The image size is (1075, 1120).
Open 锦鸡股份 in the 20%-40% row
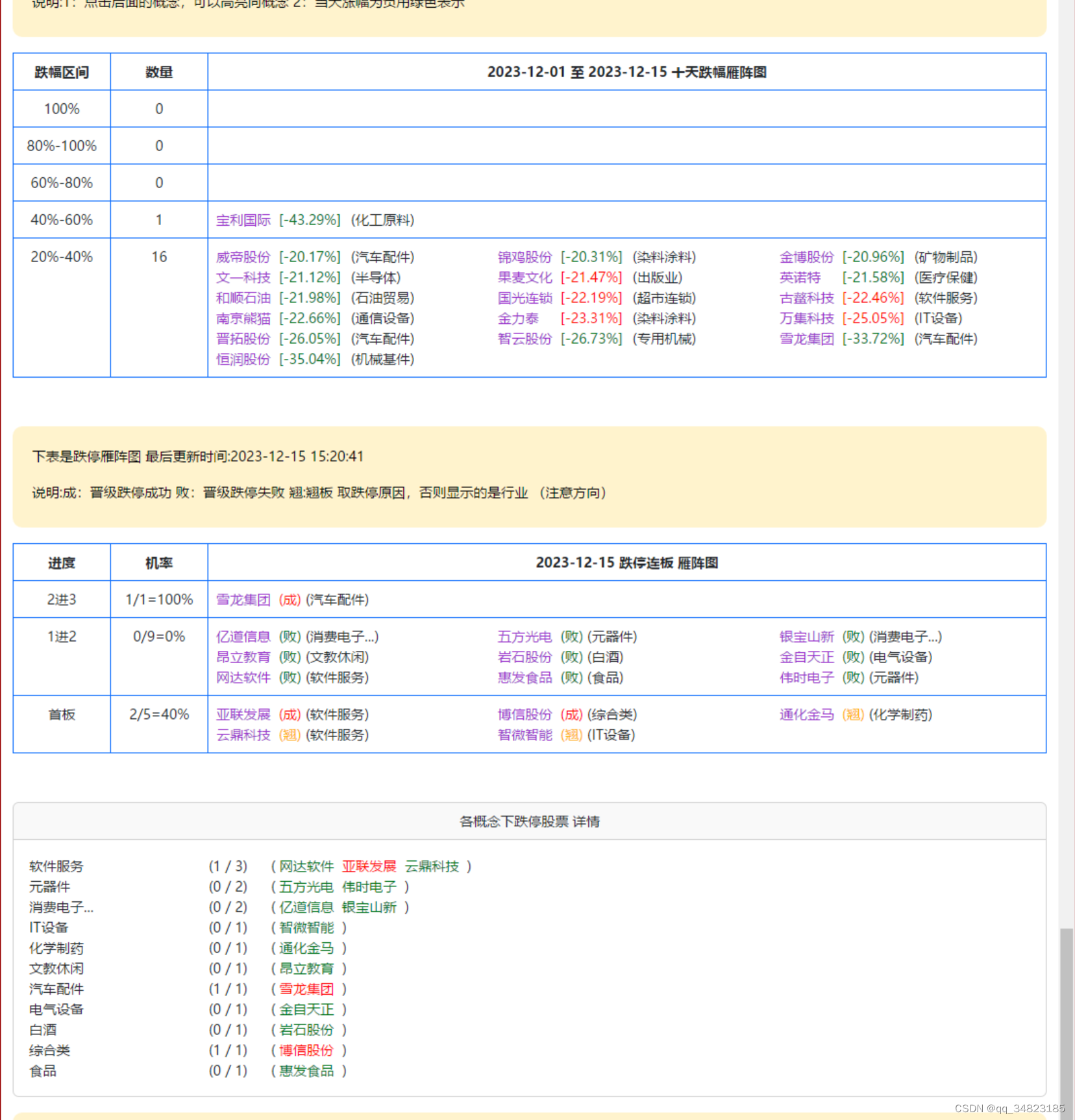click(525, 257)
